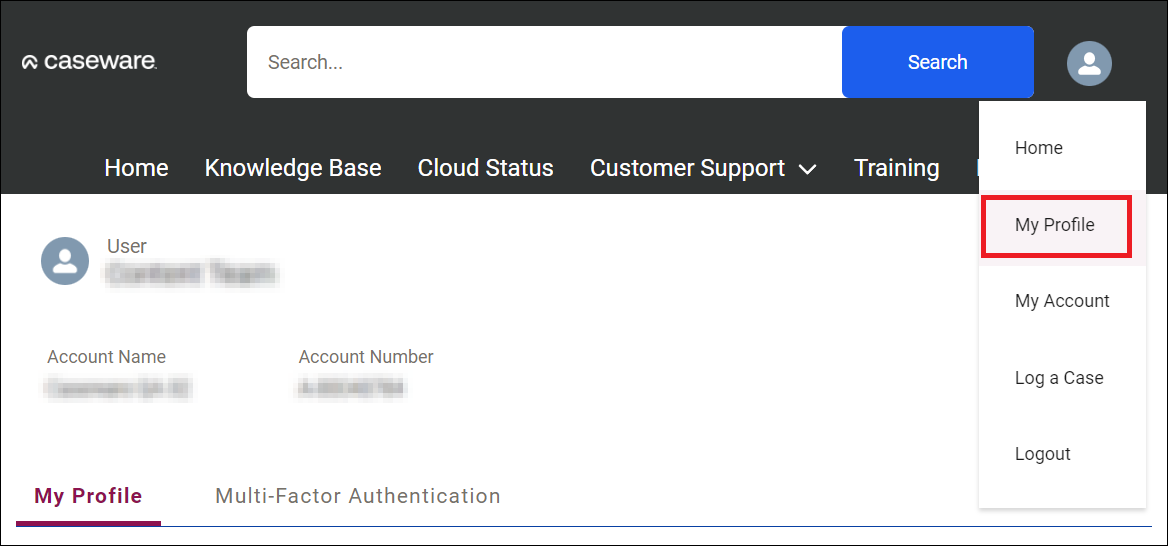Switch to the My Profile tab
The width and height of the screenshot is (1168, 546).
point(88,496)
